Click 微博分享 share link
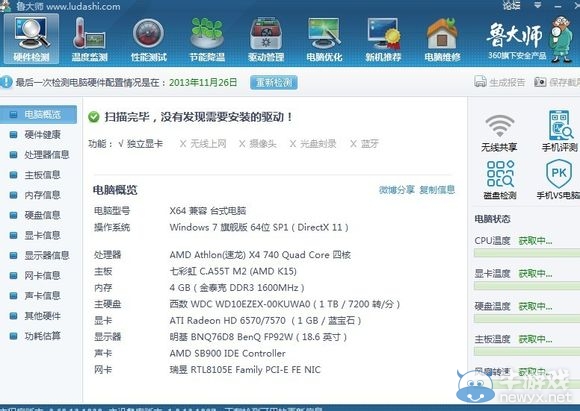The height and width of the screenshot is (411, 580). click(x=397, y=190)
